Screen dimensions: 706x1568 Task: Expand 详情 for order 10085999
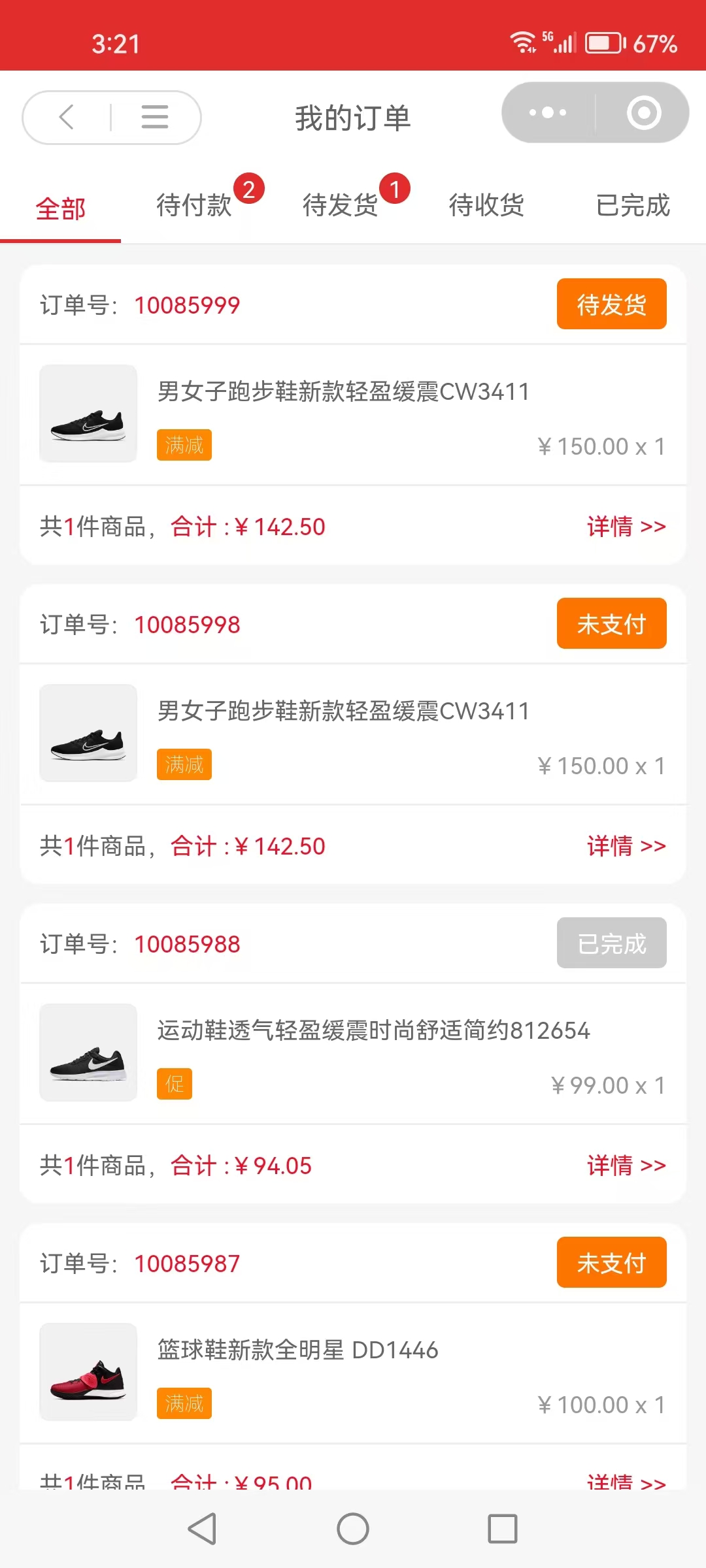tap(626, 527)
